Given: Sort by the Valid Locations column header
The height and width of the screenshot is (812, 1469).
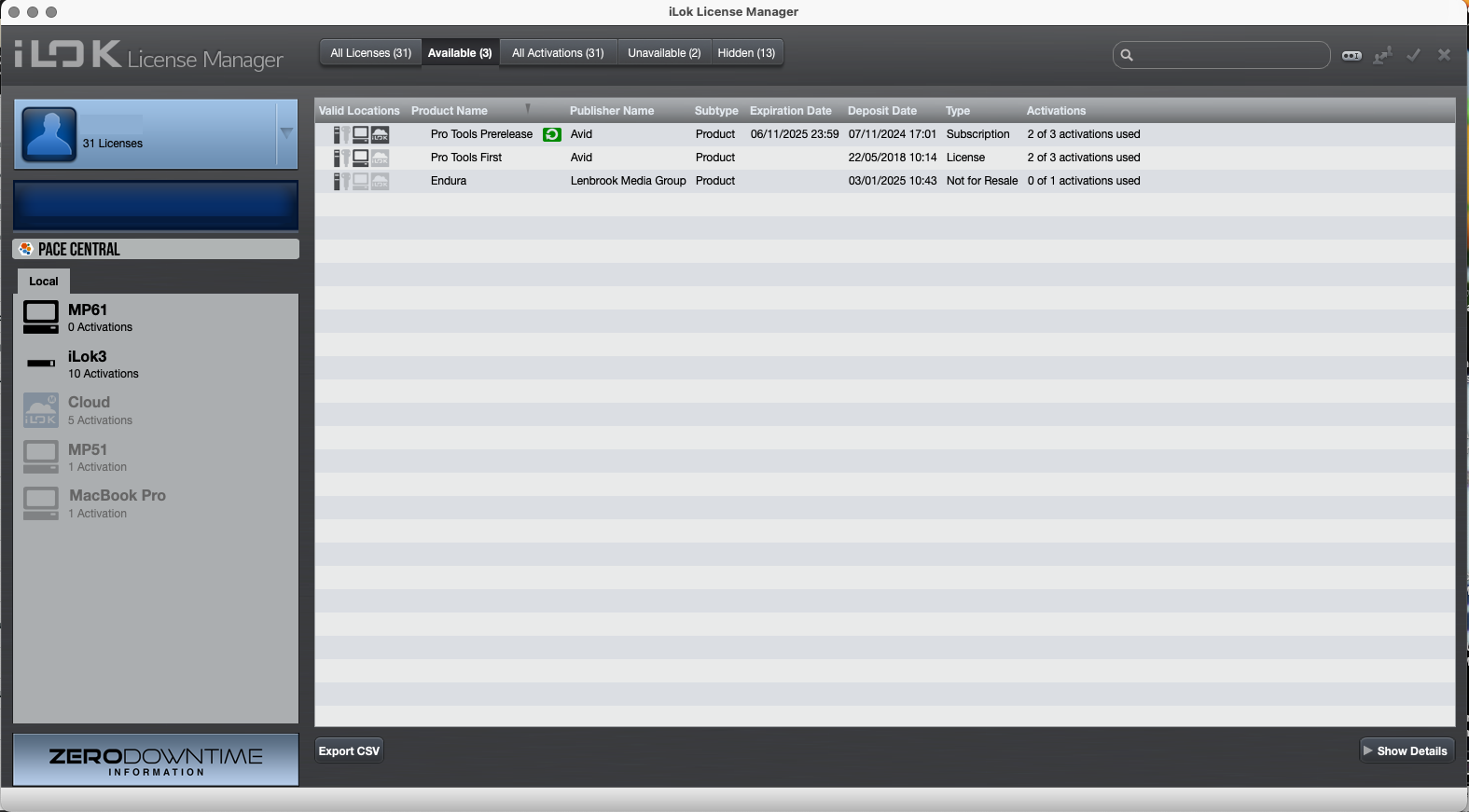Looking at the screenshot, I should 359,111.
